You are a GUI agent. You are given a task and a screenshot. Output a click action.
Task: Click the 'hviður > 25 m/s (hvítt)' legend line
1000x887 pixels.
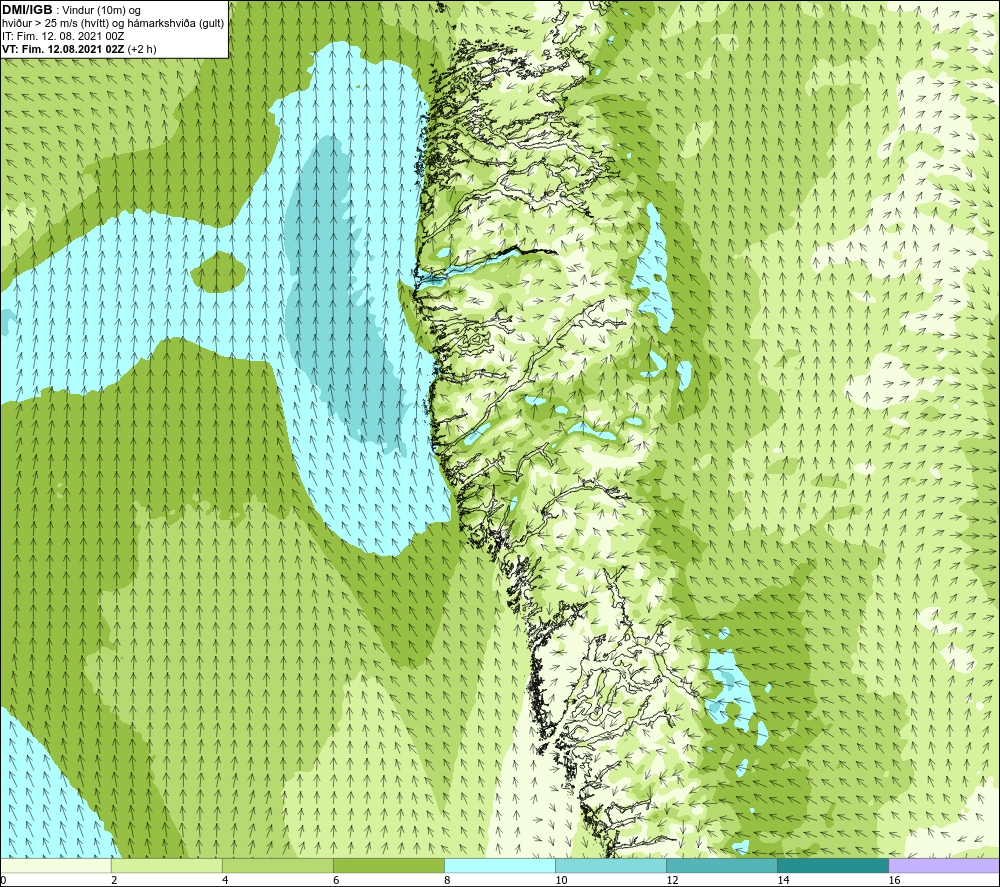(113, 23)
